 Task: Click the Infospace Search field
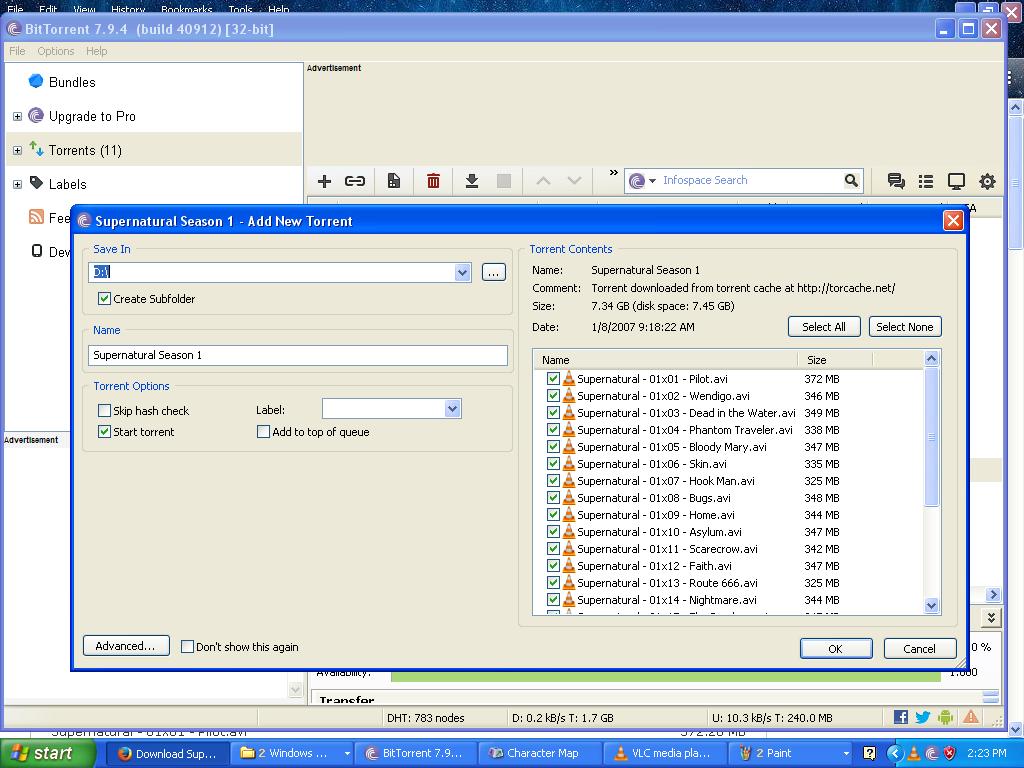tap(750, 180)
